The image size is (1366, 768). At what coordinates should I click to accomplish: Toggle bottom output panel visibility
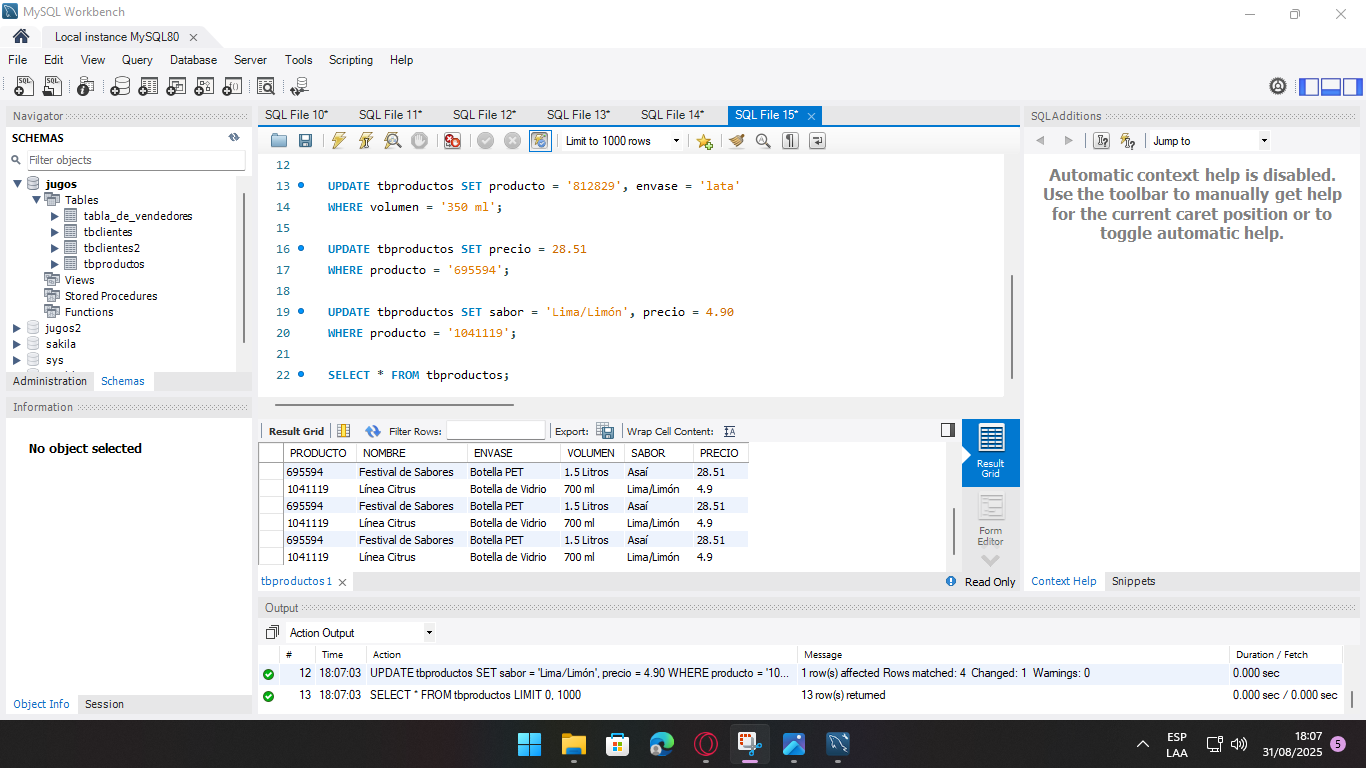(x=1331, y=86)
